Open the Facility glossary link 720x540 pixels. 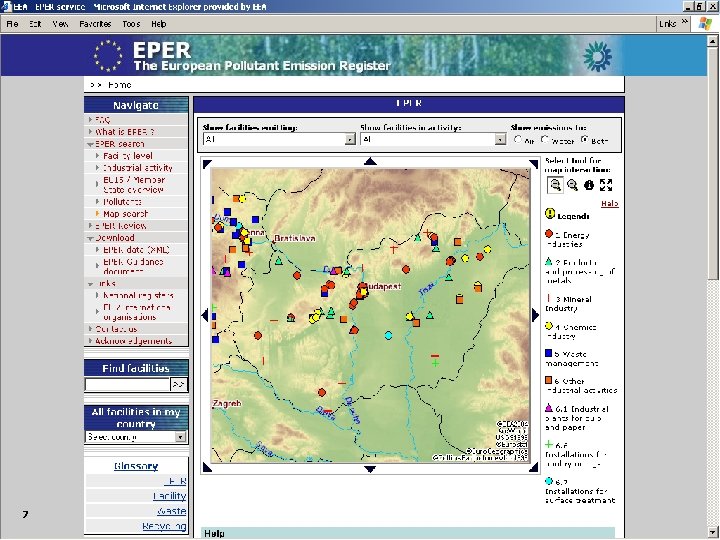[169, 496]
